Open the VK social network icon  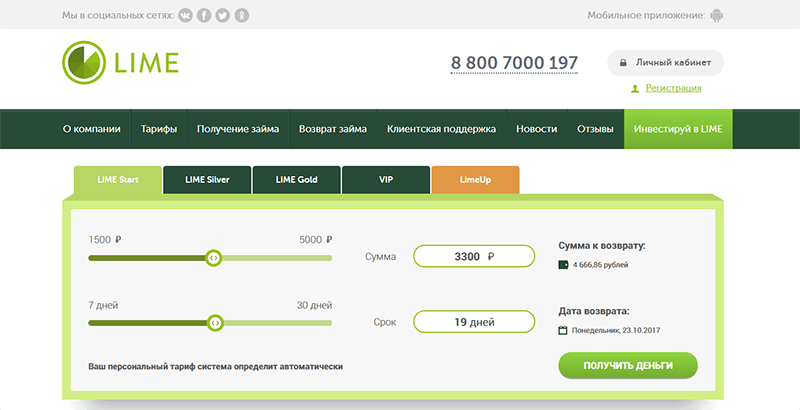click(x=186, y=16)
